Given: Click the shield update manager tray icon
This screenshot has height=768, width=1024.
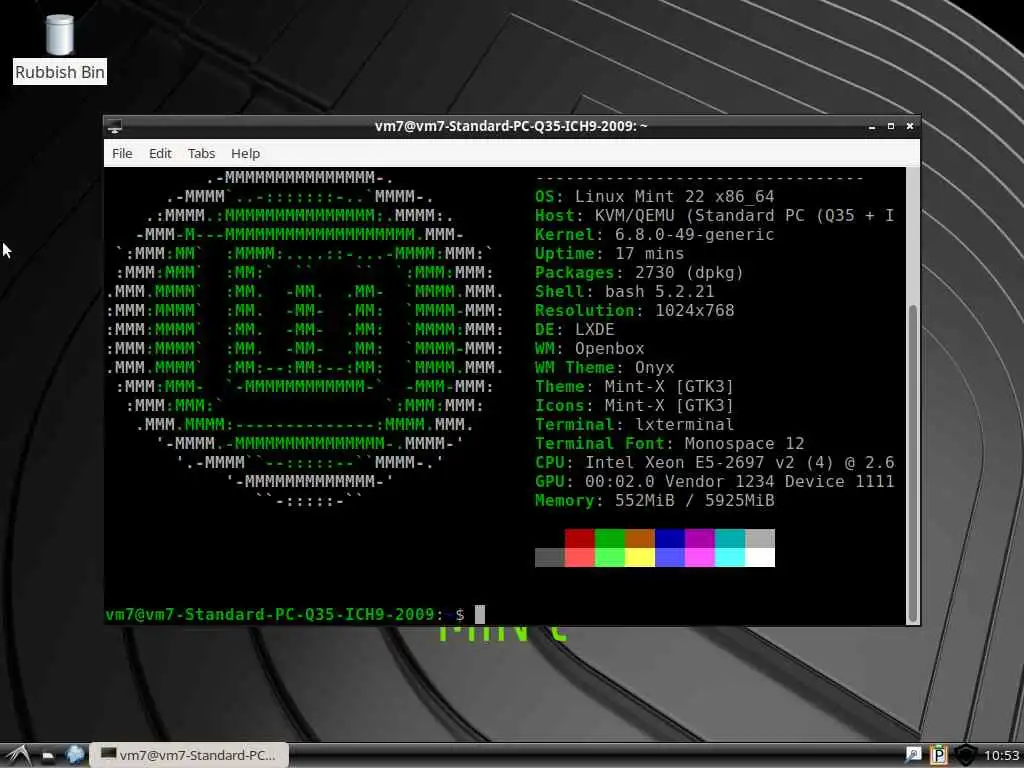Looking at the screenshot, I should click(965, 756).
